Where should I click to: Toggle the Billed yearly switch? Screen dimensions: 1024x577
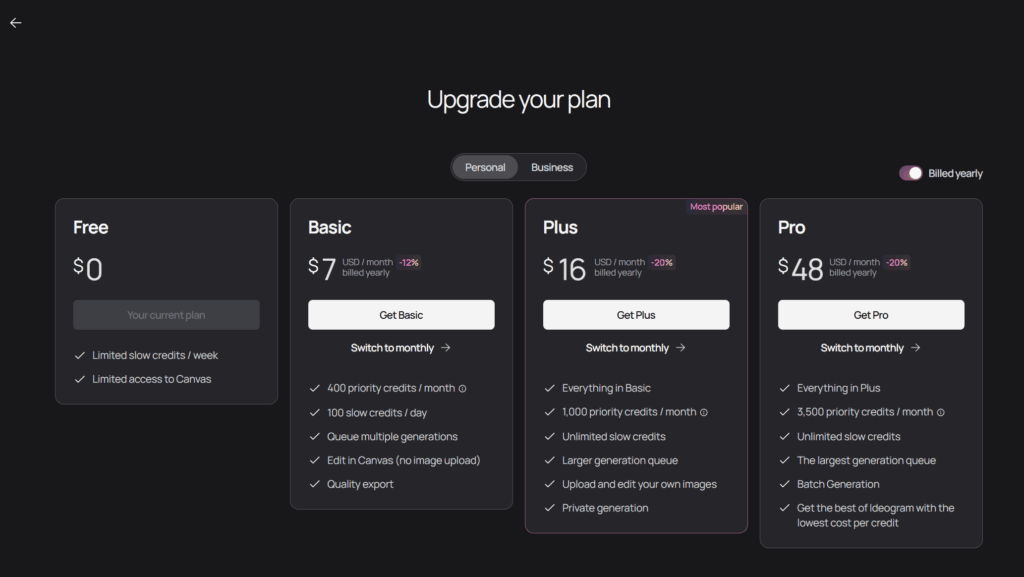coord(910,172)
